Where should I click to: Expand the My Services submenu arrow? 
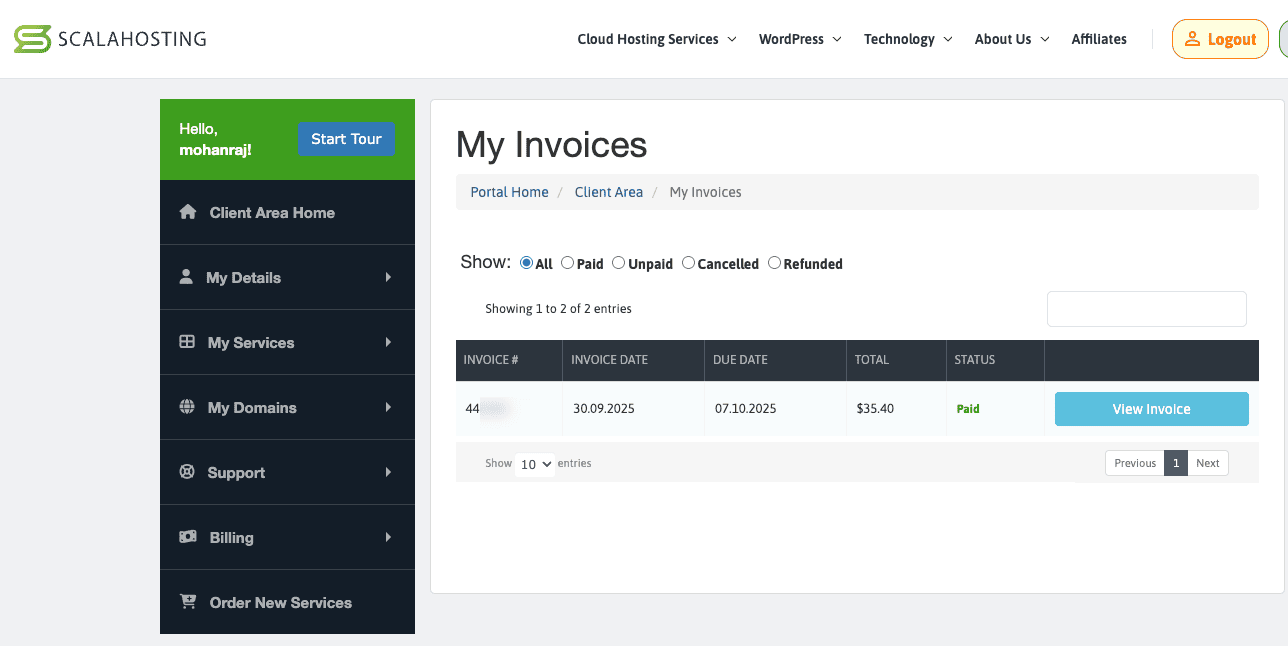tap(389, 342)
